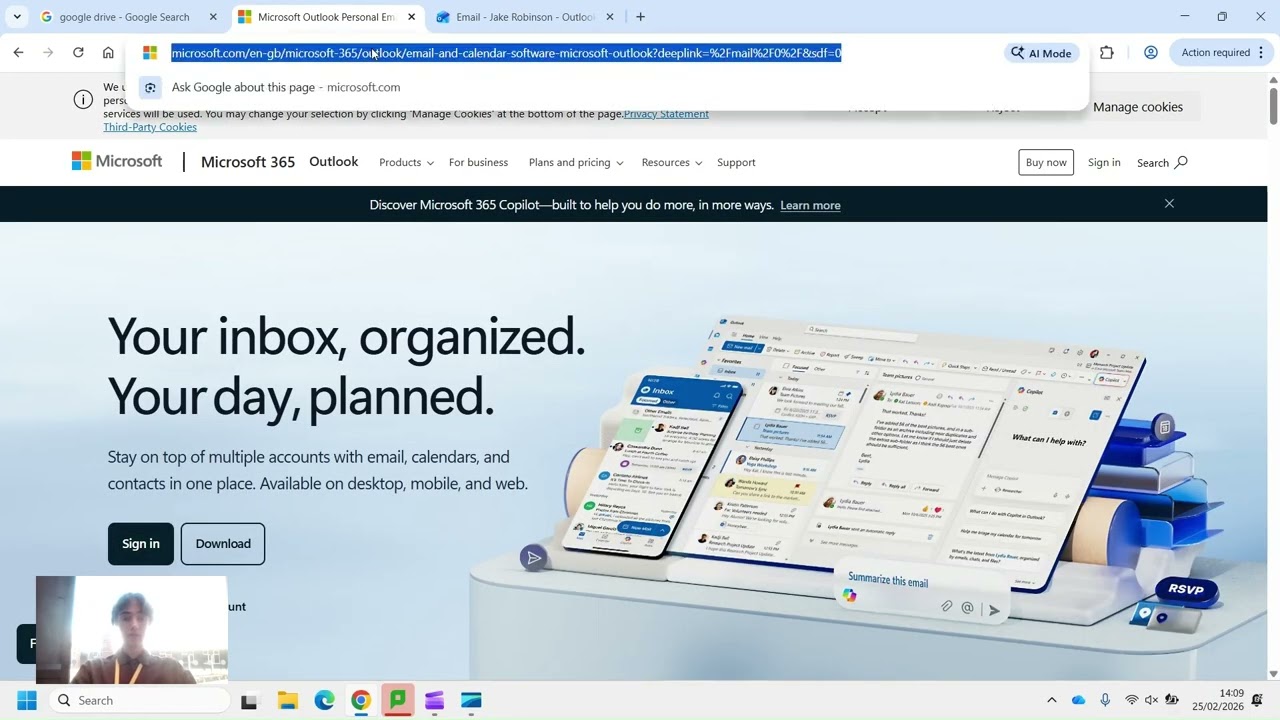Click the Manage cookies button
Screen dimensions: 1280x720
(x=1138, y=107)
